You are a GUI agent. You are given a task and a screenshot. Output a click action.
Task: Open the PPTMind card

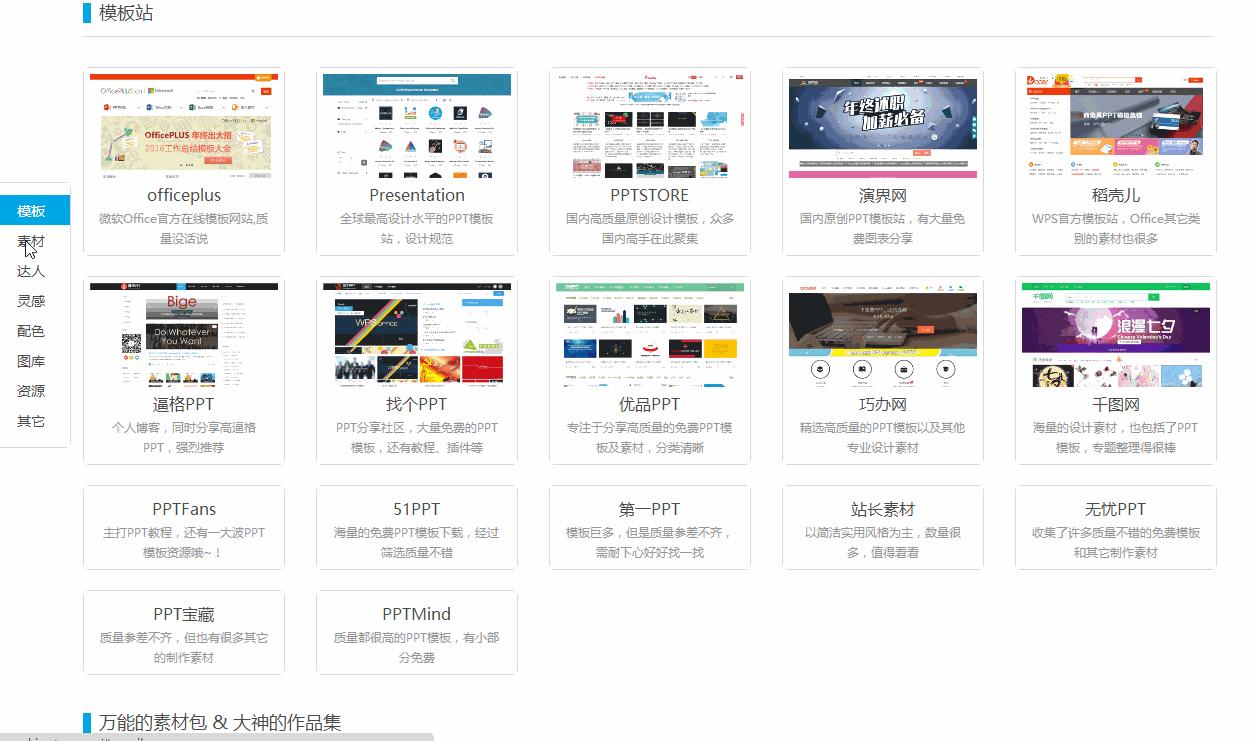click(x=416, y=613)
